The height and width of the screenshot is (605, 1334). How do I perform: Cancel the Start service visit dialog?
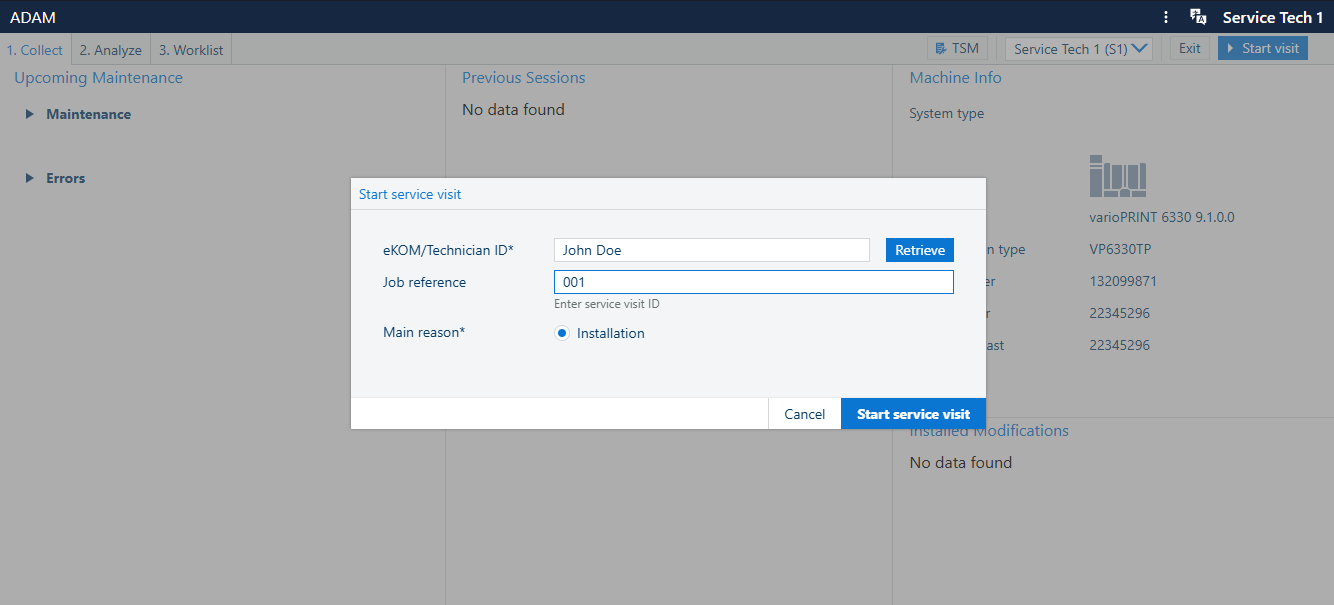pos(804,414)
